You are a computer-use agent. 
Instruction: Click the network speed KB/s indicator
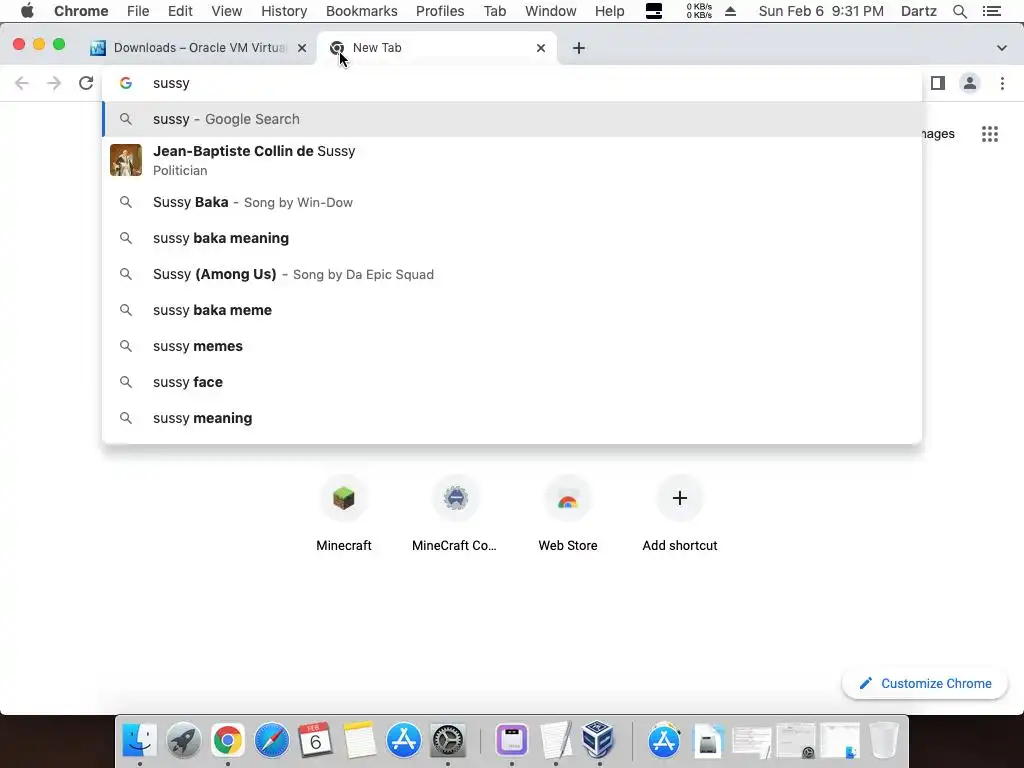[699, 11]
